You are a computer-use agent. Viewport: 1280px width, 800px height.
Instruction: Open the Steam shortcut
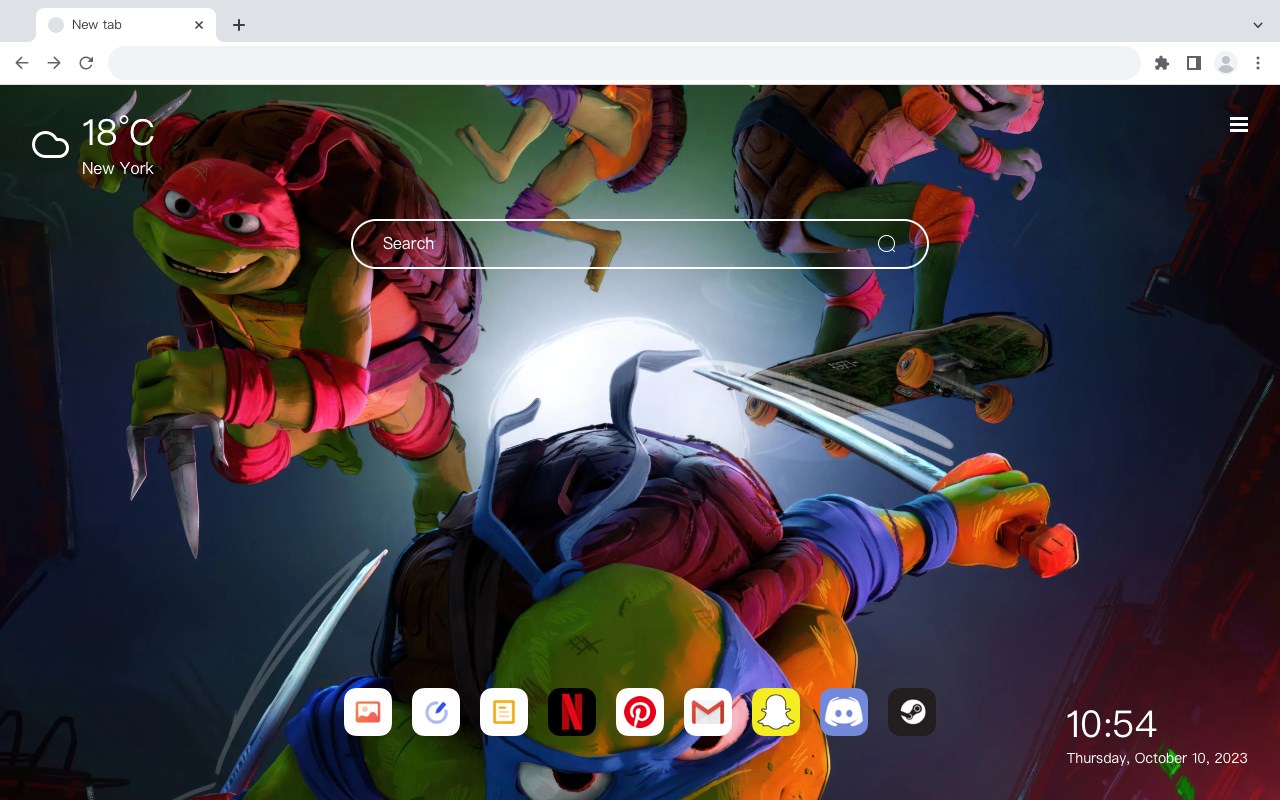pos(912,712)
